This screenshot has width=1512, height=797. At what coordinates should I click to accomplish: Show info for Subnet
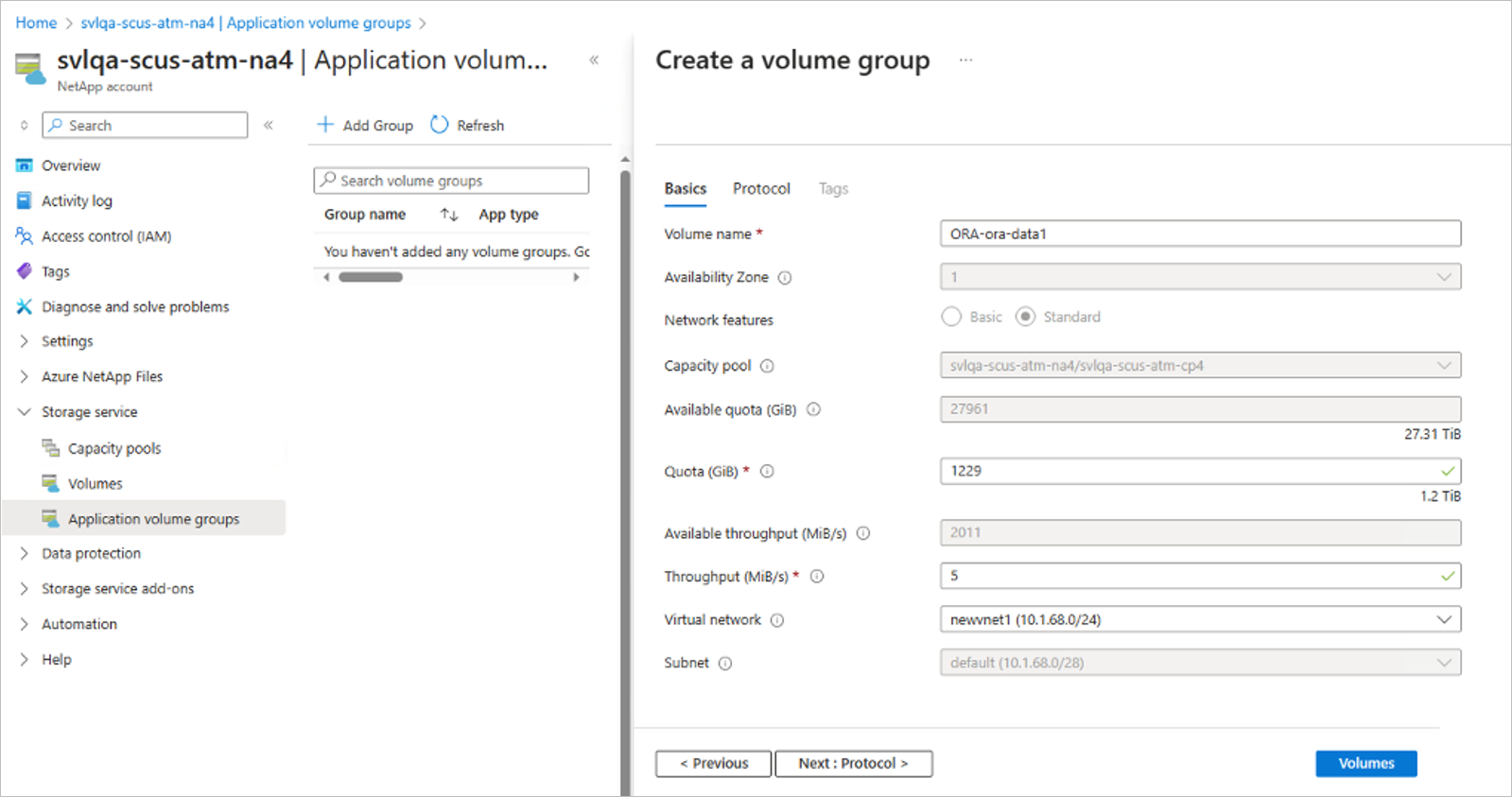pyautogui.click(x=725, y=664)
